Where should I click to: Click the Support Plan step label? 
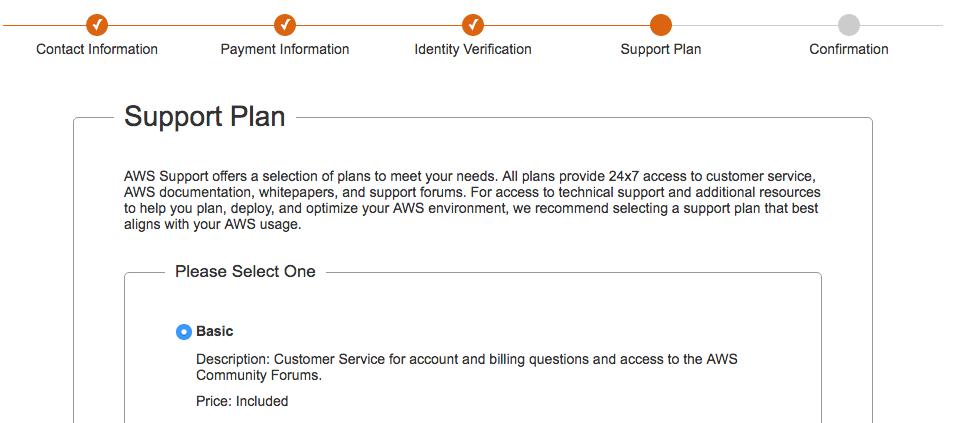tap(660, 49)
